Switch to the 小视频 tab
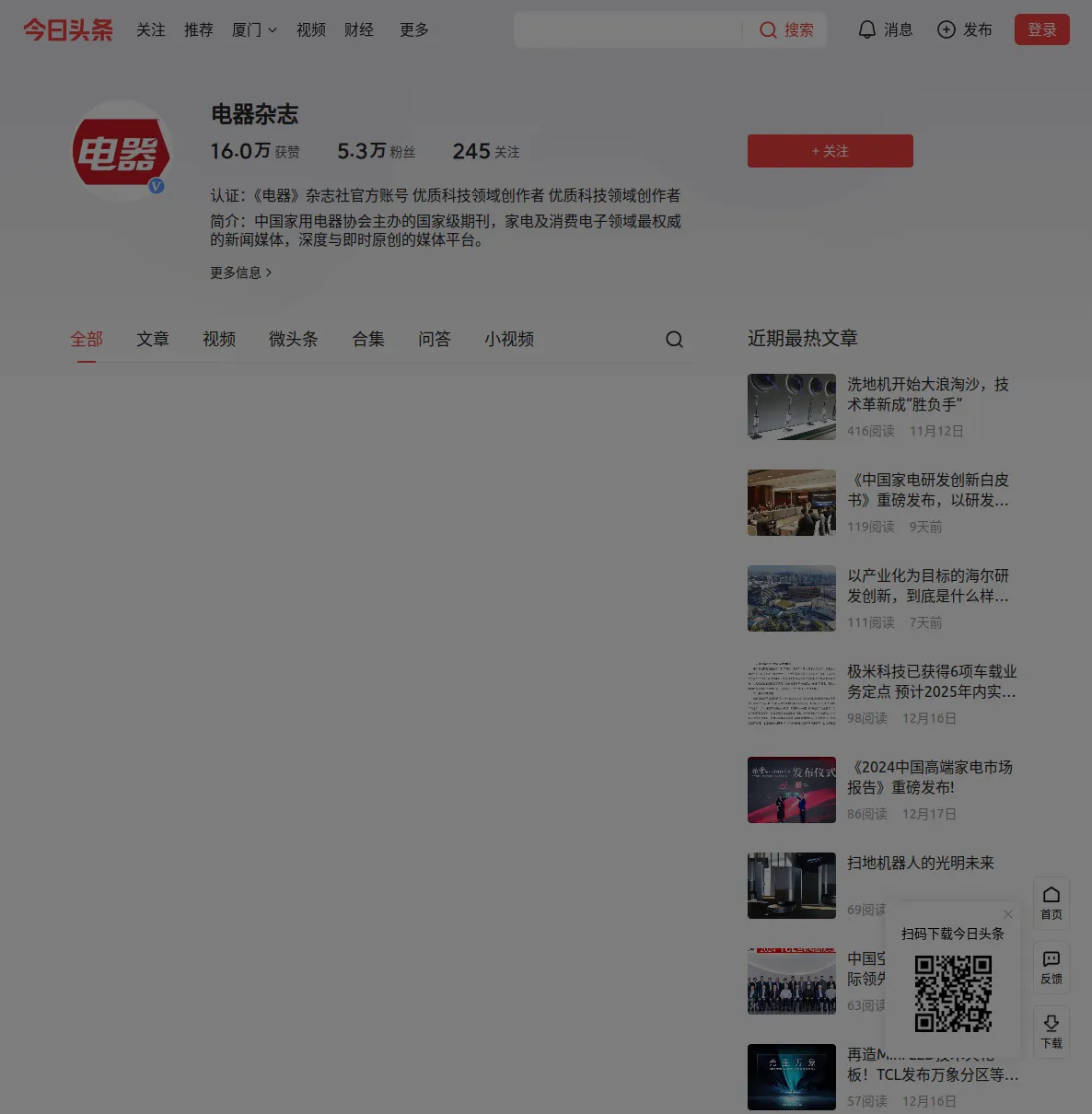Screen dimensions: 1092x1114 pos(509,340)
